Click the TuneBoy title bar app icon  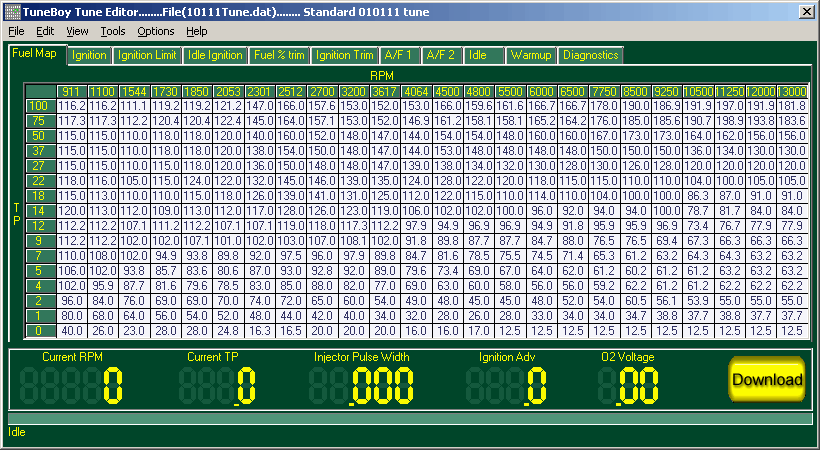click(x=13, y=12)
